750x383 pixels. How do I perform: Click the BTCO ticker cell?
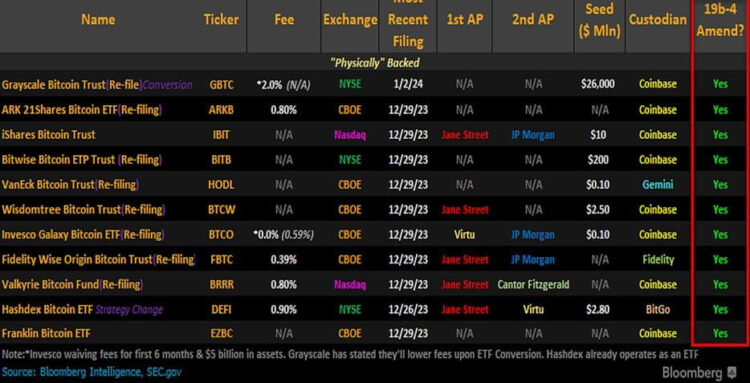click(221, 234)
